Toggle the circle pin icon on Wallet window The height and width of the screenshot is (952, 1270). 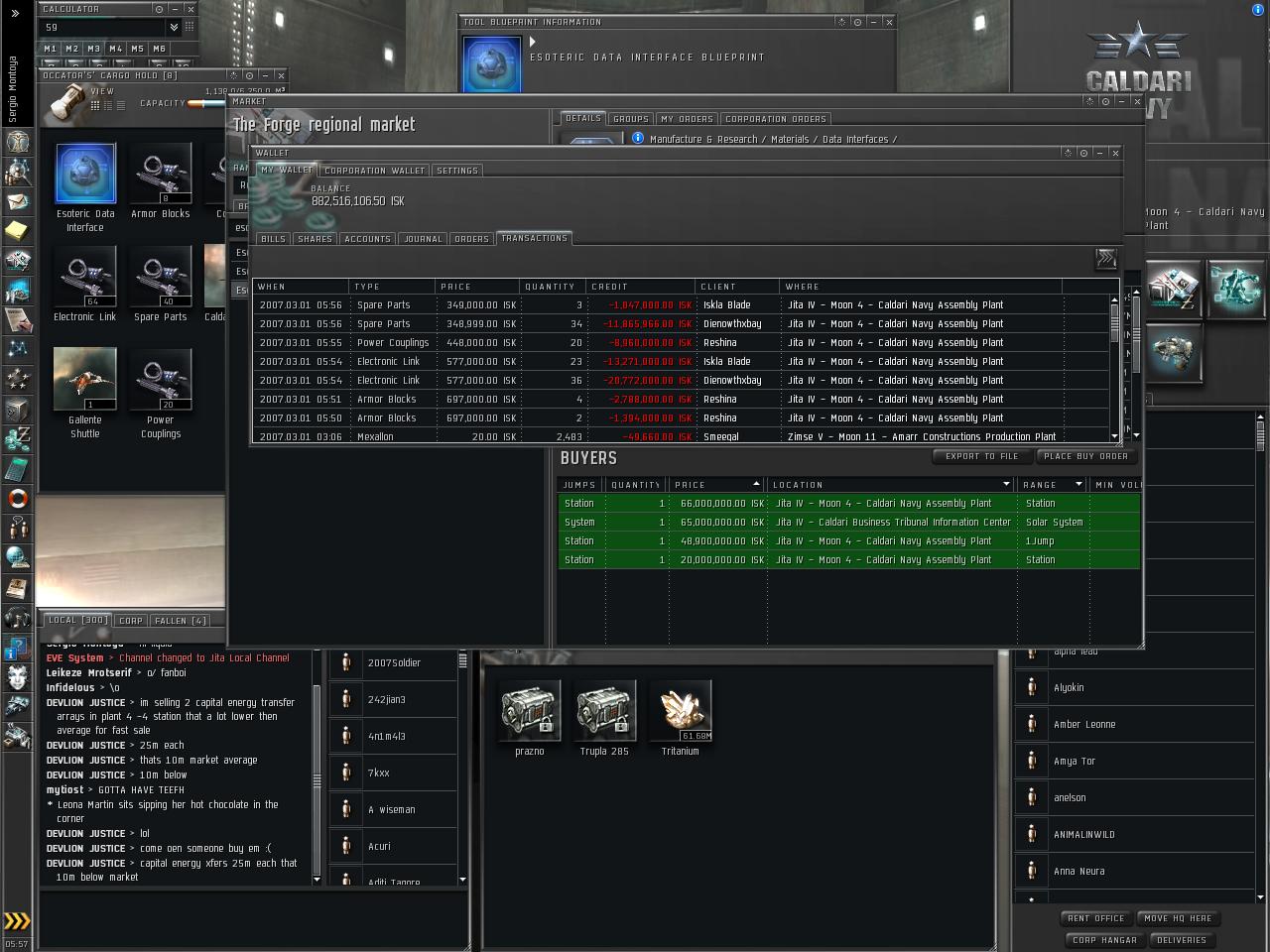(x=1083, y=153)
